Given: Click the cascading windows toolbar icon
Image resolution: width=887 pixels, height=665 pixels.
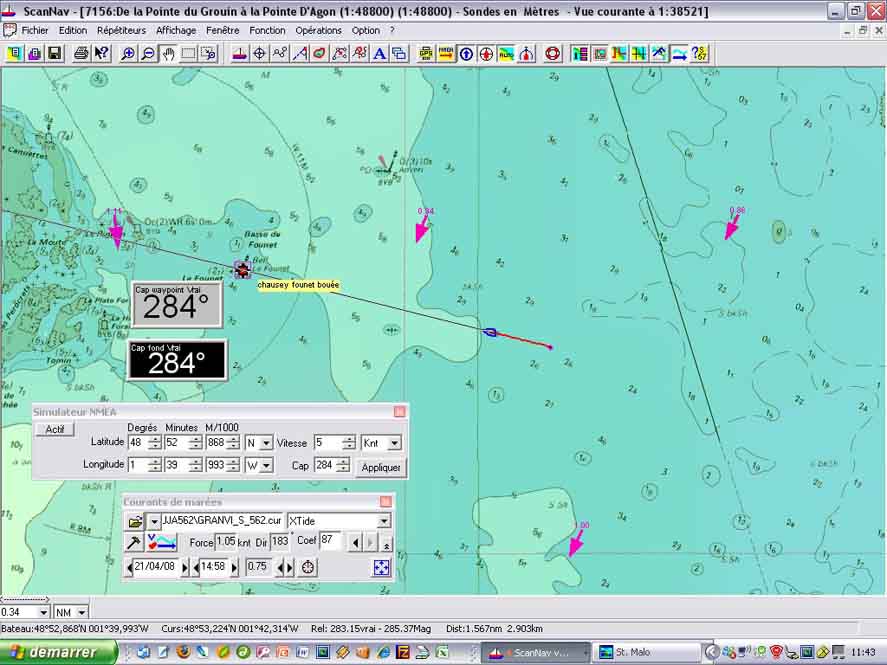Looking at the screenshot, I should [x=399, y=54].
